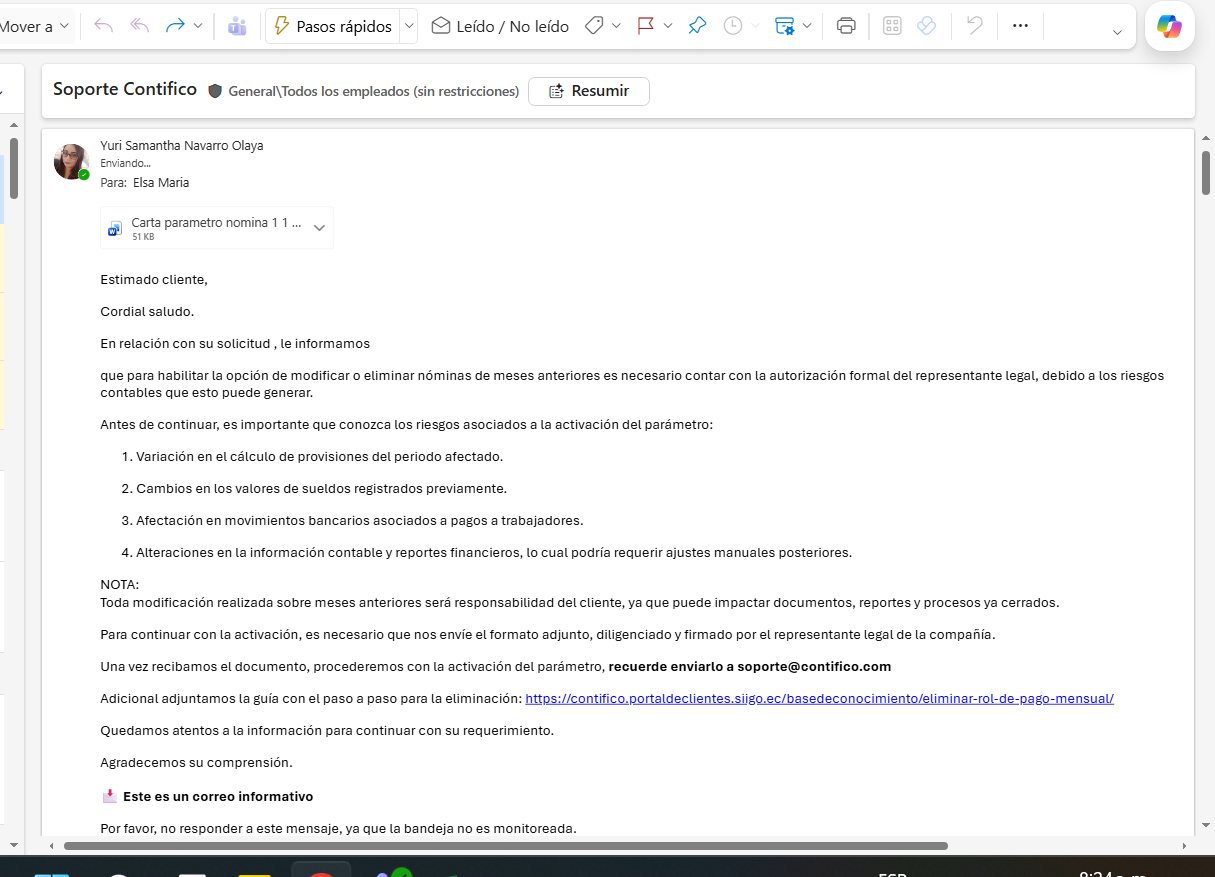The image size is (1215, 877).
Task: Expand the snooze clock dropdown
Action: click(x=755, y=26)
